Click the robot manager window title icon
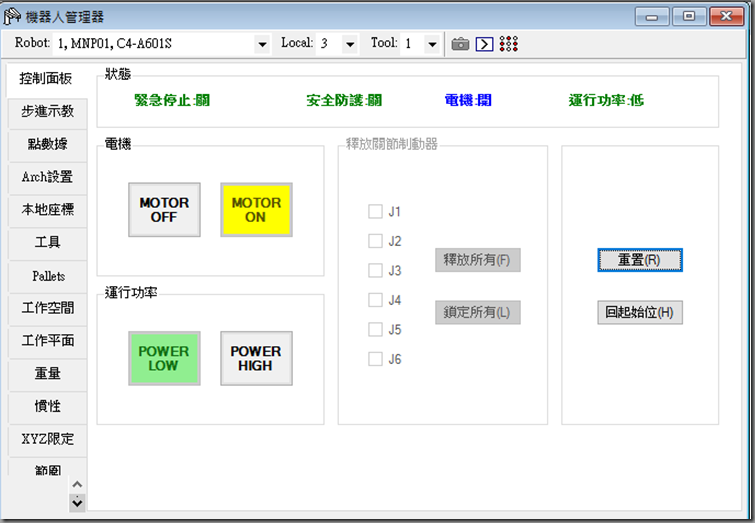 (12, 17)
